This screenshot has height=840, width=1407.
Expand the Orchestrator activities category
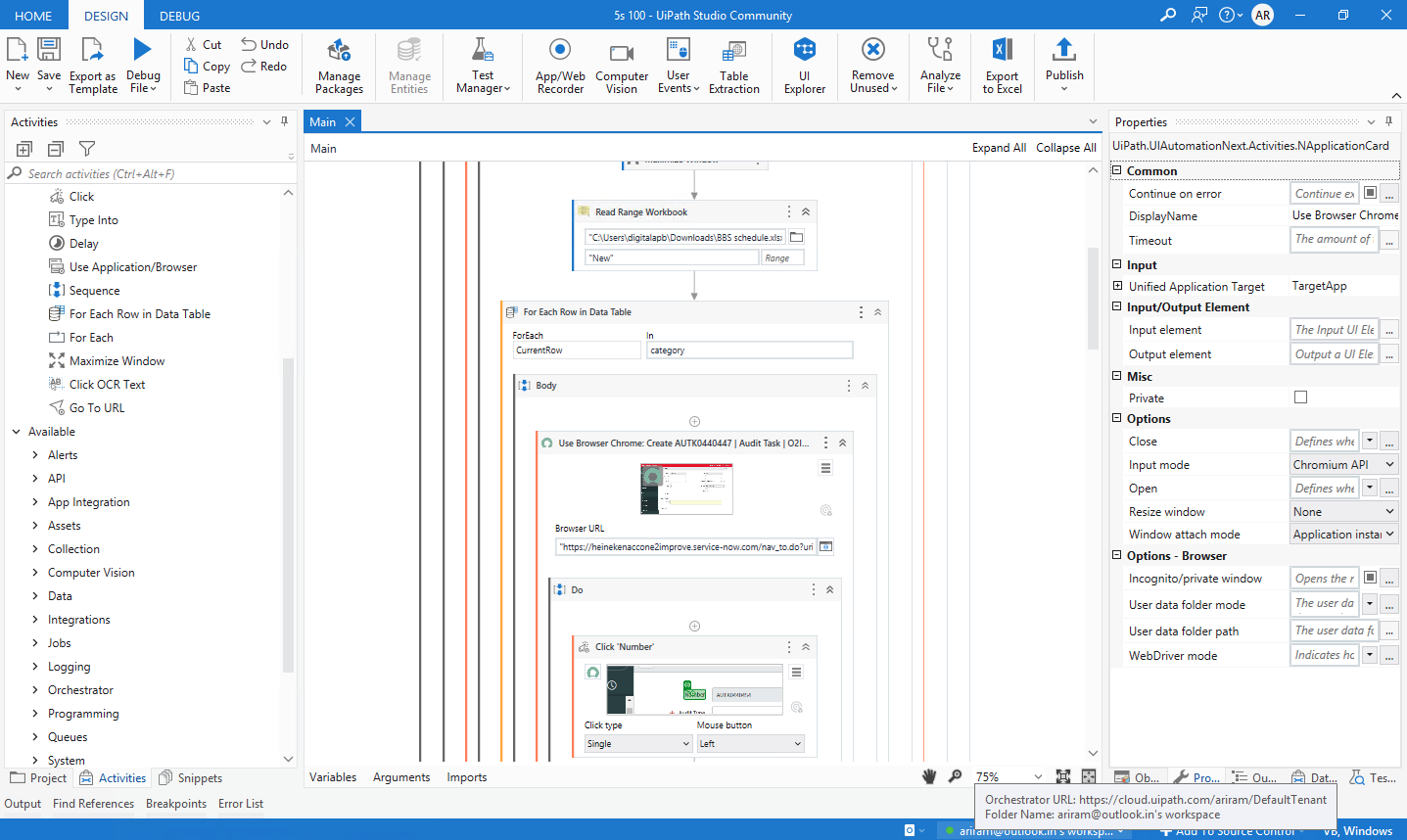click(x=36, y=690)
